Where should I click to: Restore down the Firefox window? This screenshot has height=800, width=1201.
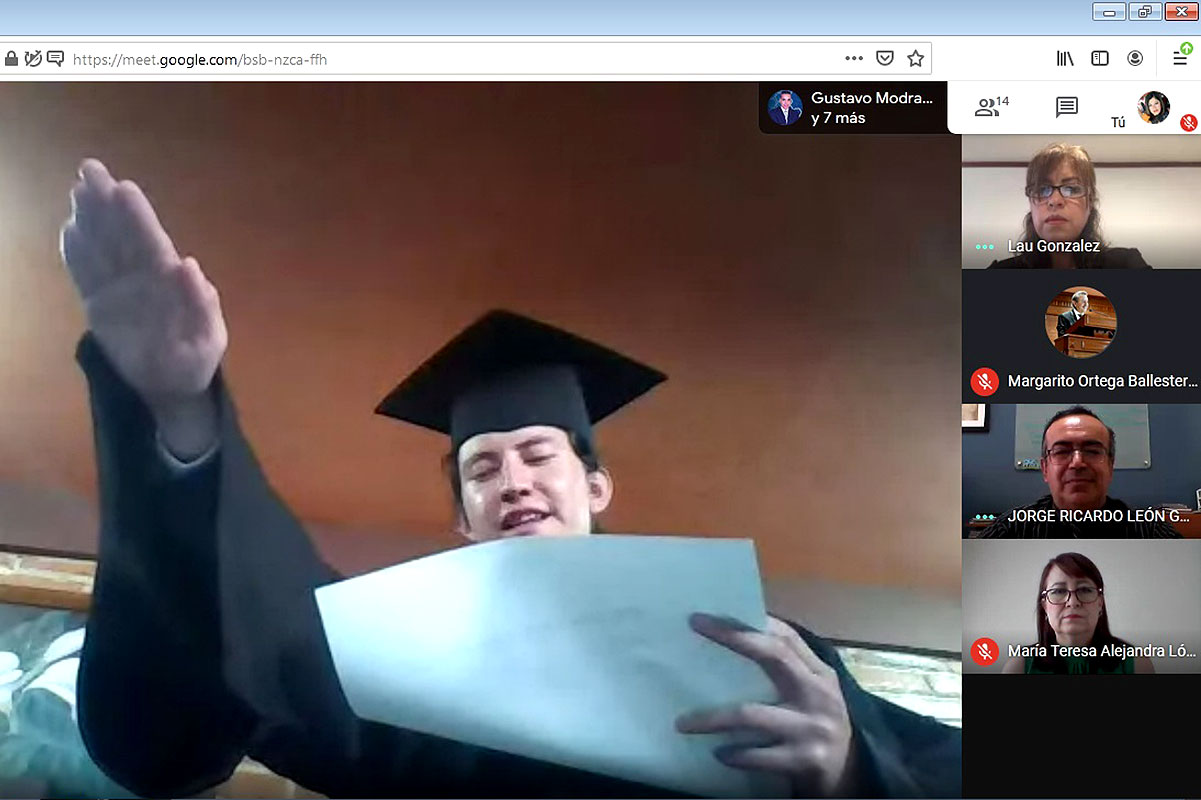(x=1144, y=12)
